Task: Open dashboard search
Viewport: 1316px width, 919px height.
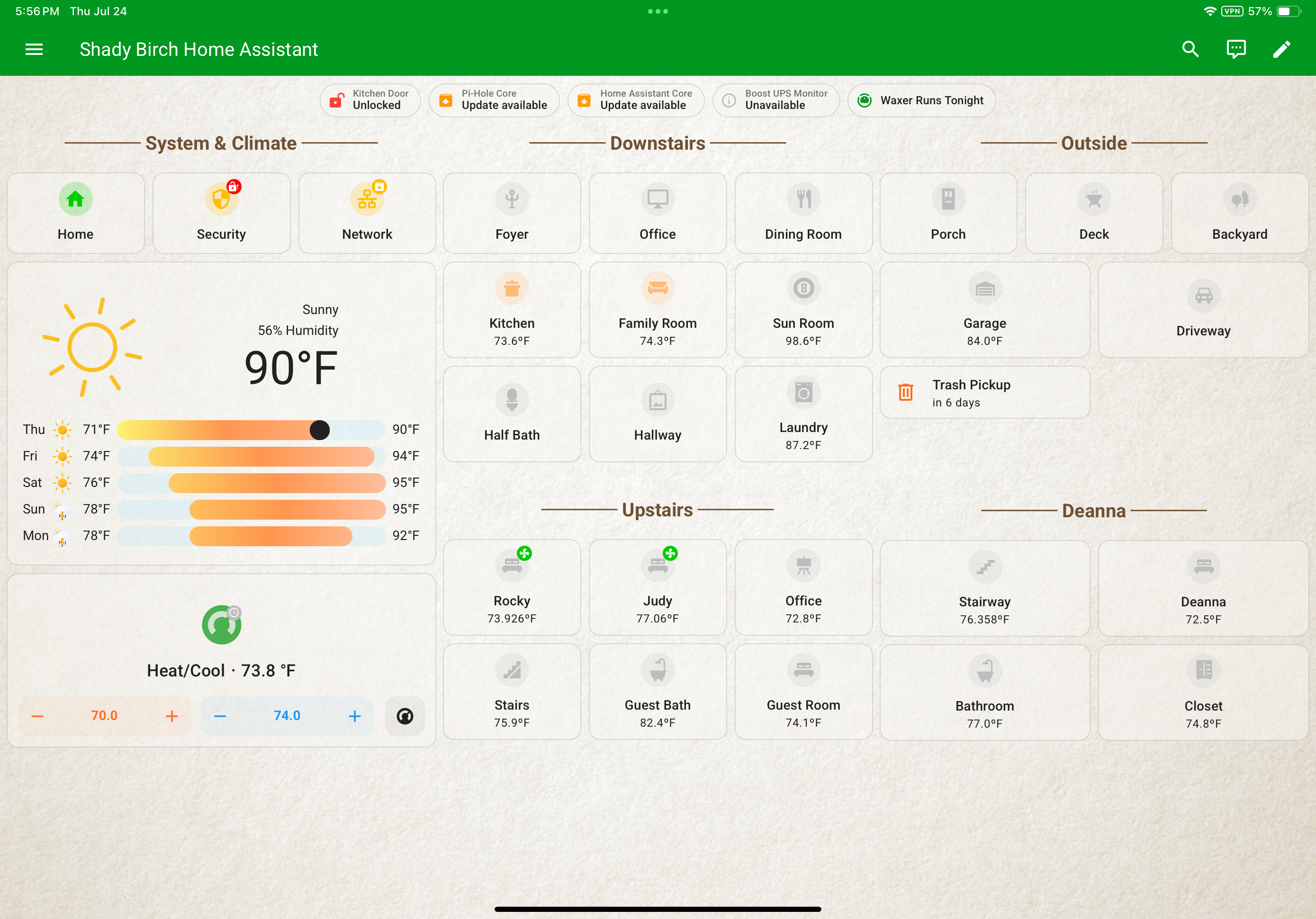Action: click(1190, 49)
